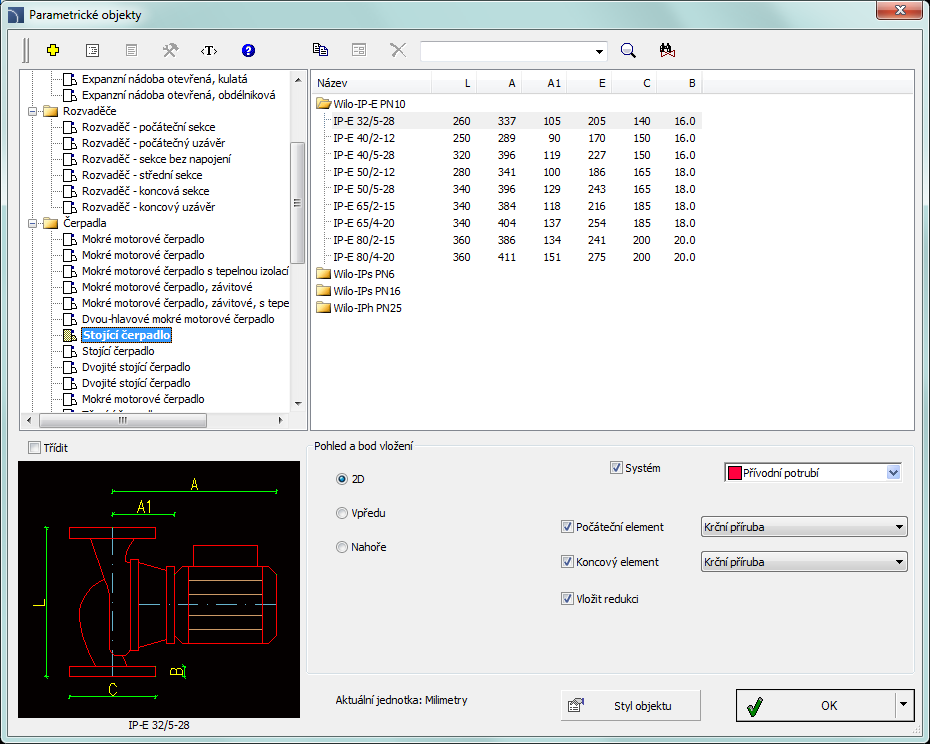Screen dimensions: 930x744
Task: Uncheck the Vložit redukci checkbox
Action: [567, 599]
